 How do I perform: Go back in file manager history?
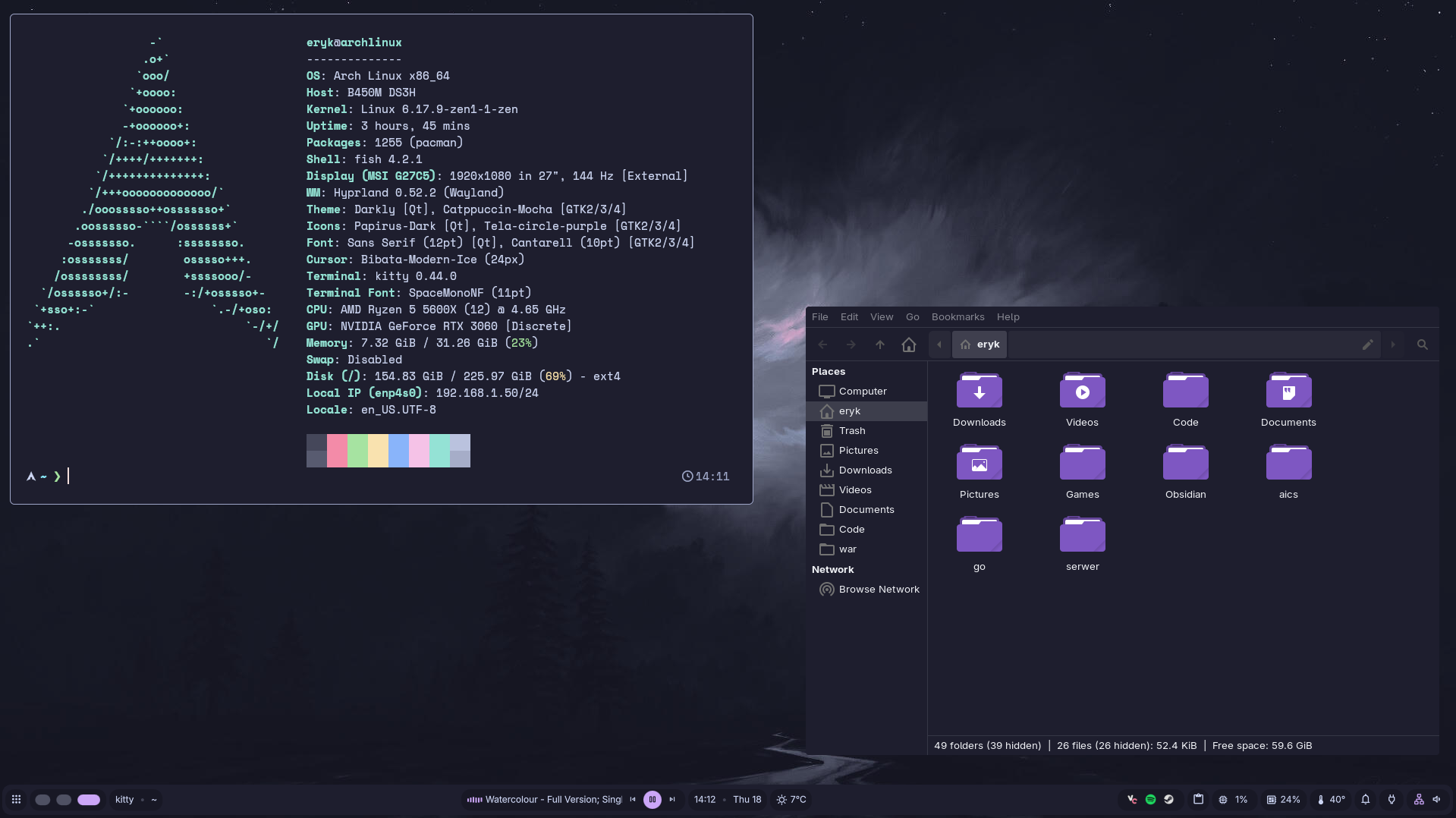822,345
